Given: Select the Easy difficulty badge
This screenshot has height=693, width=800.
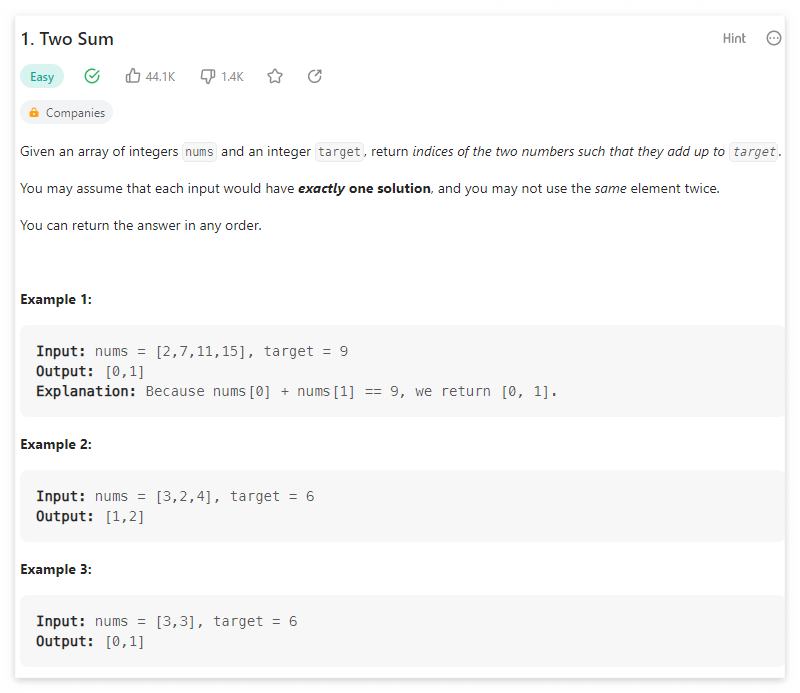Looking at the screenshot, I should click(x=41, y=75).
